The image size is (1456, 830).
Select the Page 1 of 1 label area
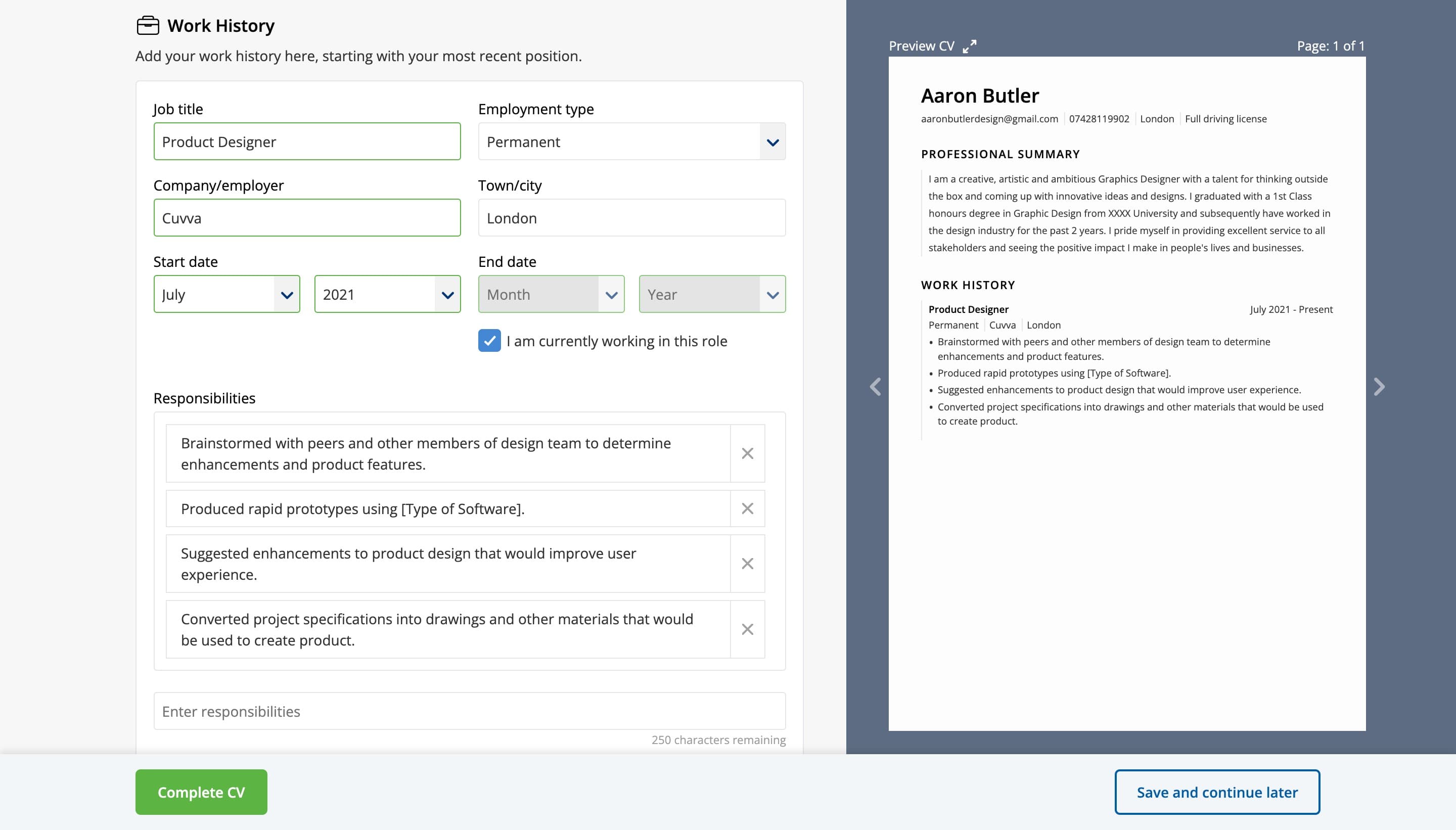(x=1331, y=45)
